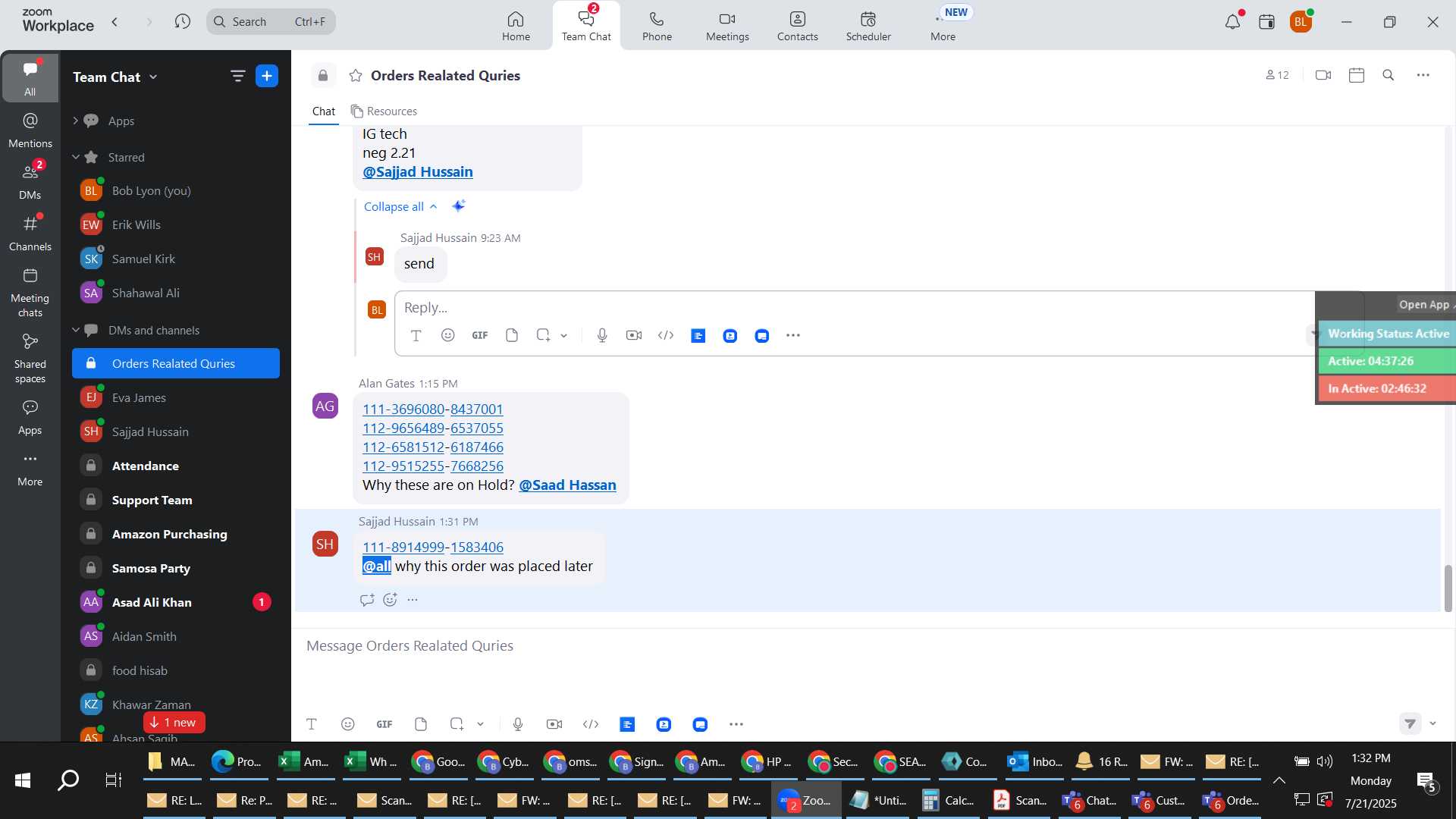Click the Reply field in the thread
Viewport: 1456px width, 819px height.
pos(855,308)
